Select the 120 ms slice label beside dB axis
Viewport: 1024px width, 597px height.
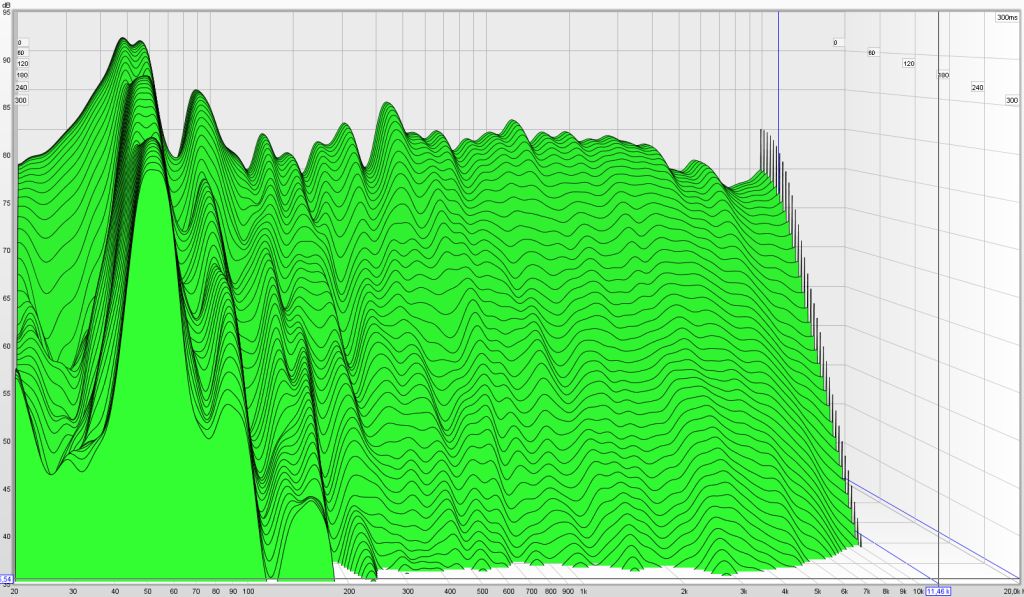[x=22, y=64]
